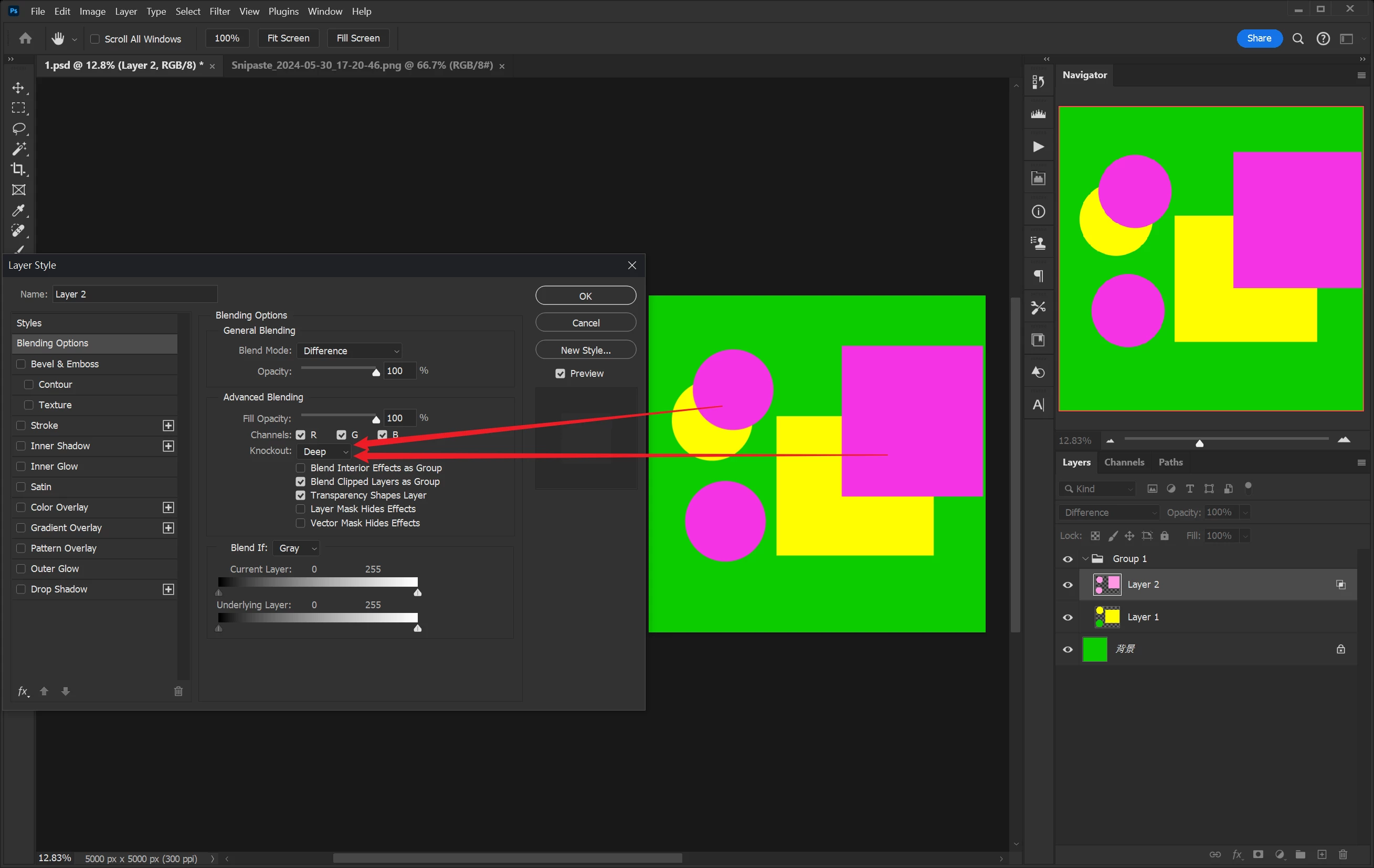1374x868 pixels.
Task: Click the Navigator zoom slider
Action: tap(1199, 443)
